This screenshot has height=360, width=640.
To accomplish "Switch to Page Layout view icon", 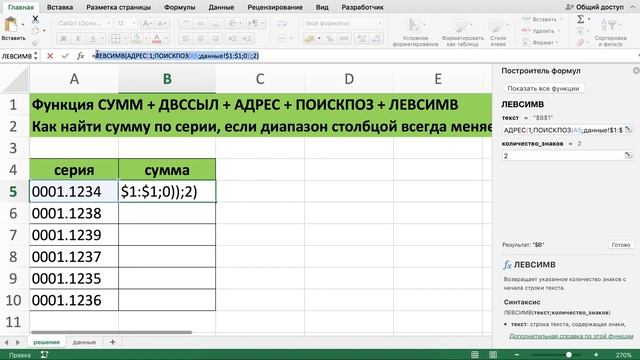I will point(493,355).
